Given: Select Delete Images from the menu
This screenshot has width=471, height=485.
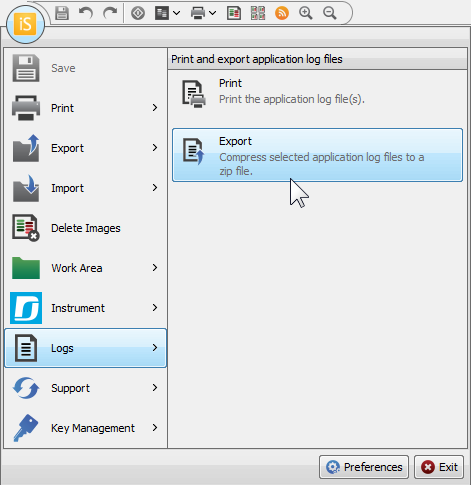Looking at the screenshot, I should point(86,228).
